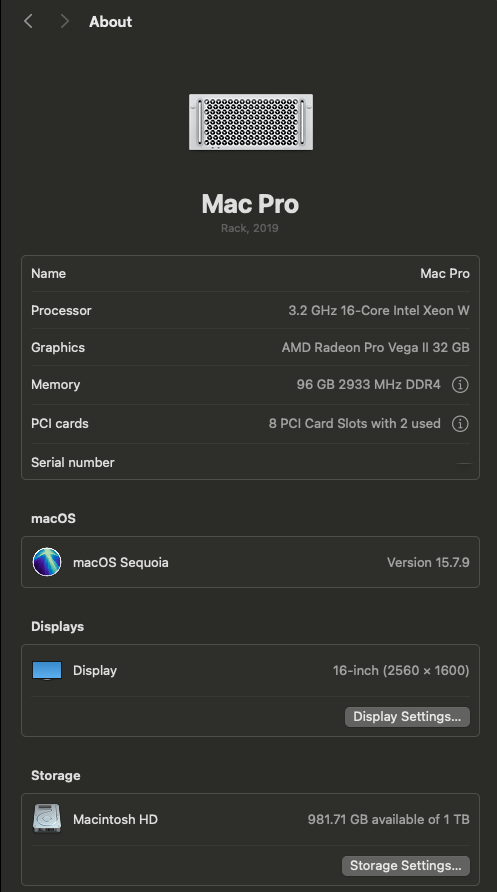Click the Serial number row
Screen dimensions: 497x892
250,462
